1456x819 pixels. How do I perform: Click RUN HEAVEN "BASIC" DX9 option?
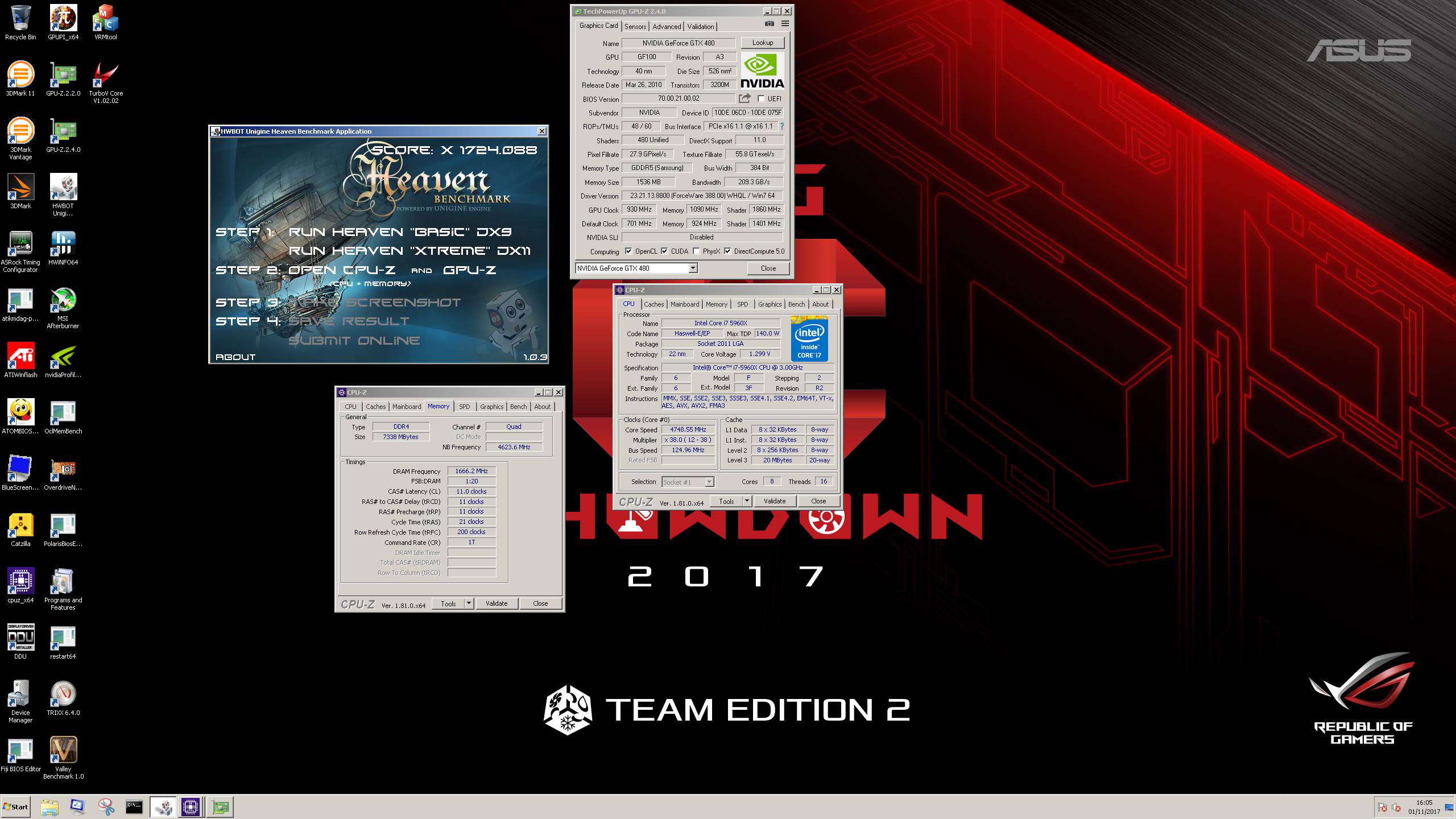click(400, 232)
